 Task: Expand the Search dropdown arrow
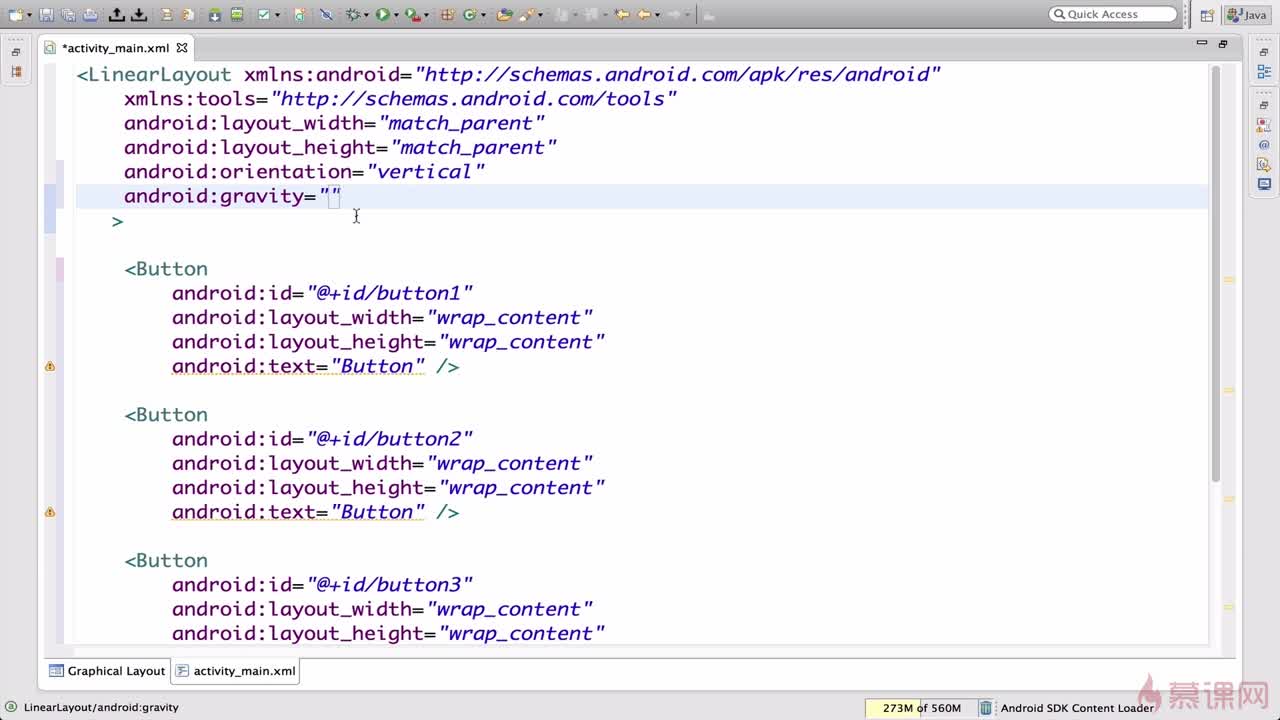[x=541, y=15]
